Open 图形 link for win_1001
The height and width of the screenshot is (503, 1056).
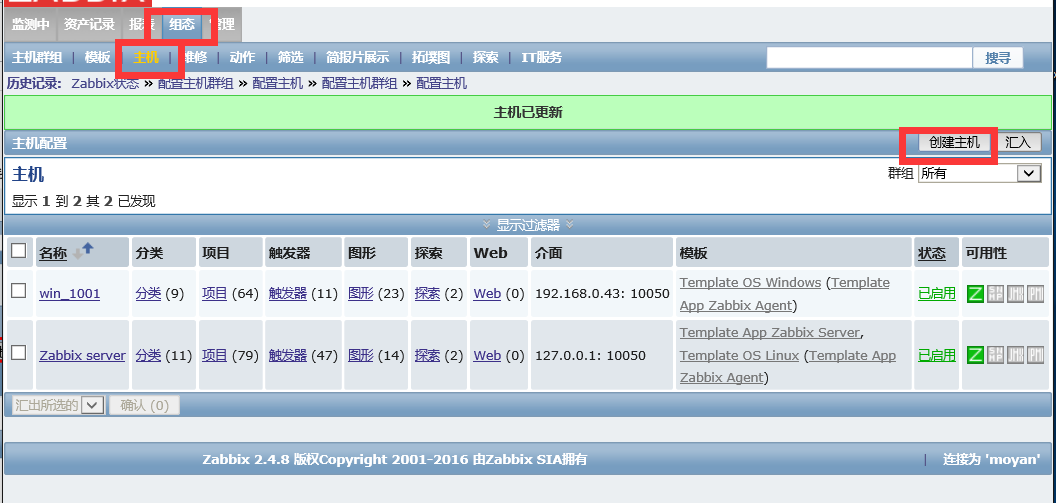tap(360, 294)
